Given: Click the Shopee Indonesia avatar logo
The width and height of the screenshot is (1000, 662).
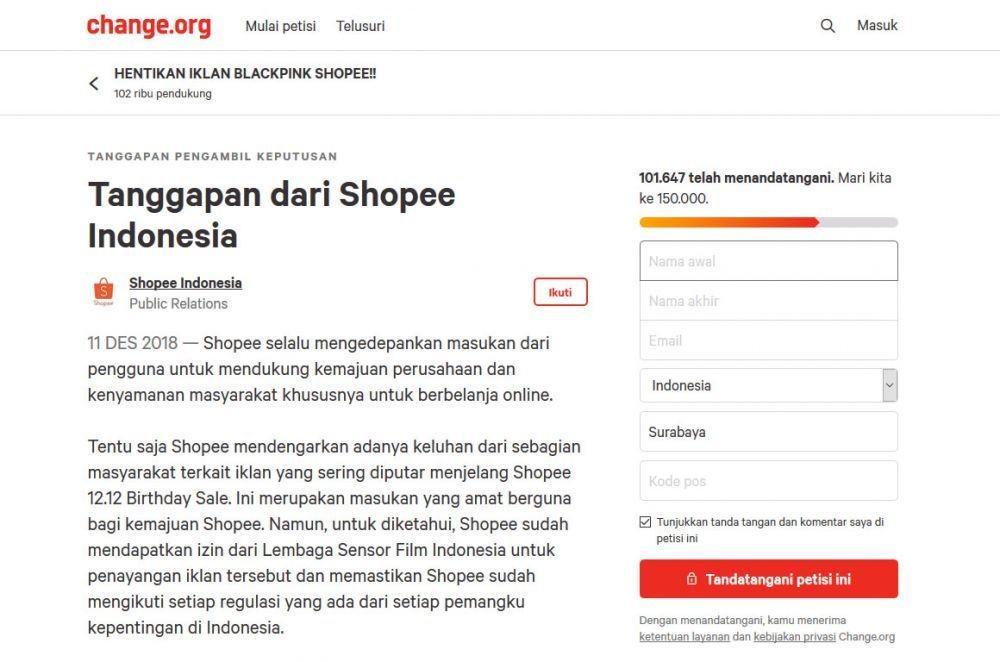Looking at the screenshot, I should point(103,292).
